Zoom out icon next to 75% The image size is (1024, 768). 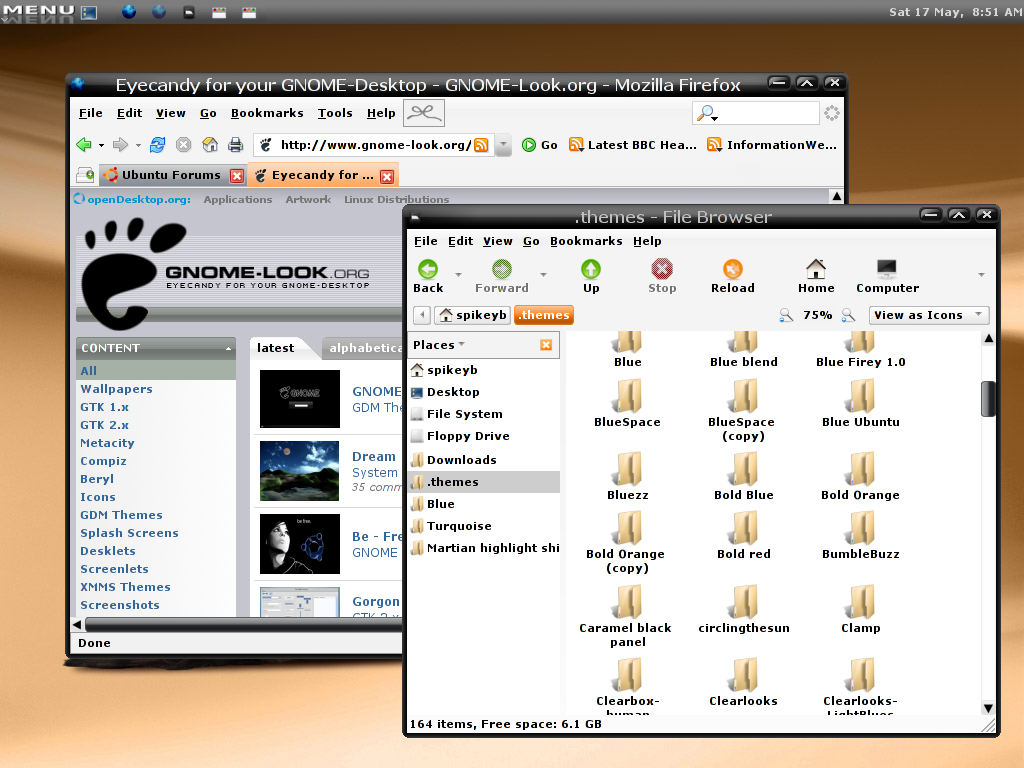click(x=786, y=315)
